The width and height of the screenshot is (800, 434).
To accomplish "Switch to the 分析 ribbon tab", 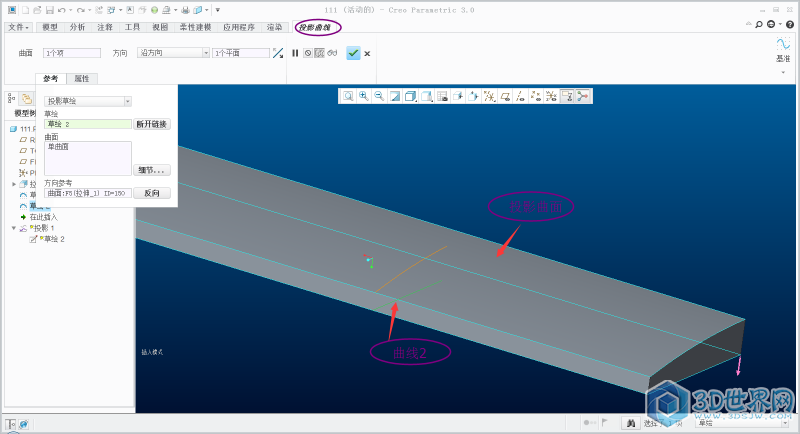I will (78, 27).
